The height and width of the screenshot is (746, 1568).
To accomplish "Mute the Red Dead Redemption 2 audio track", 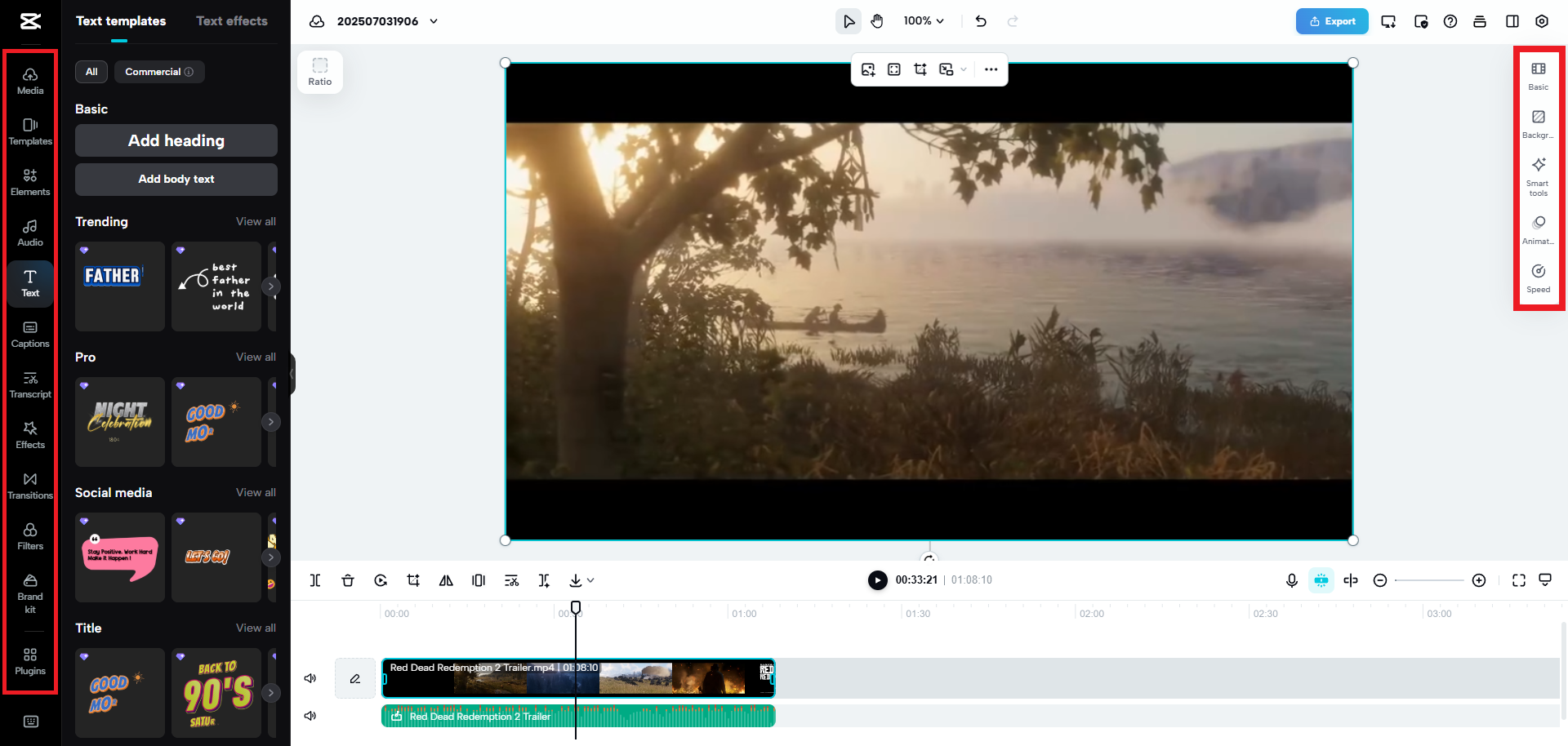I will click(310, 715).
